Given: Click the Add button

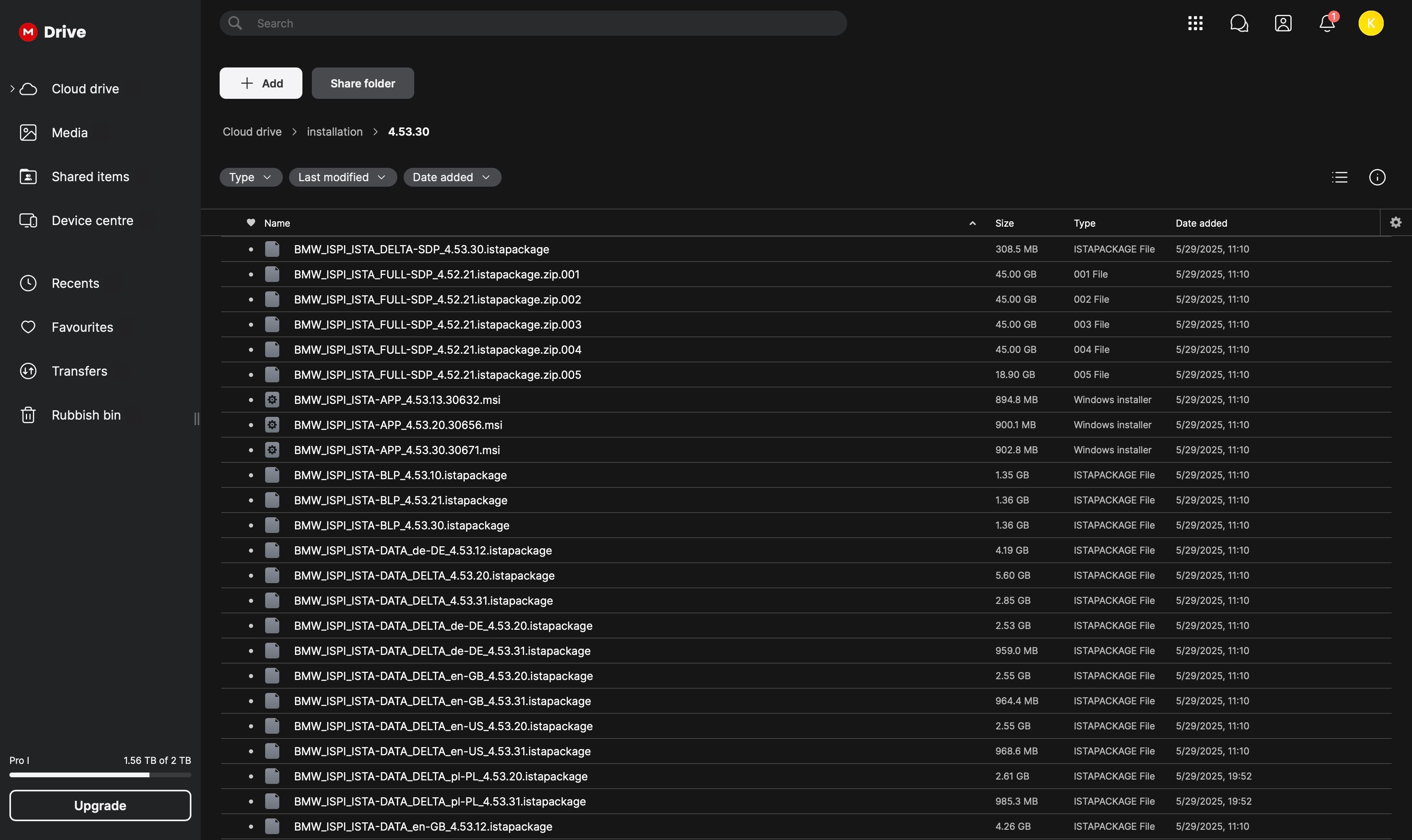Looking at the screenshot, I should pyautogui.click(x=261, y=83).
